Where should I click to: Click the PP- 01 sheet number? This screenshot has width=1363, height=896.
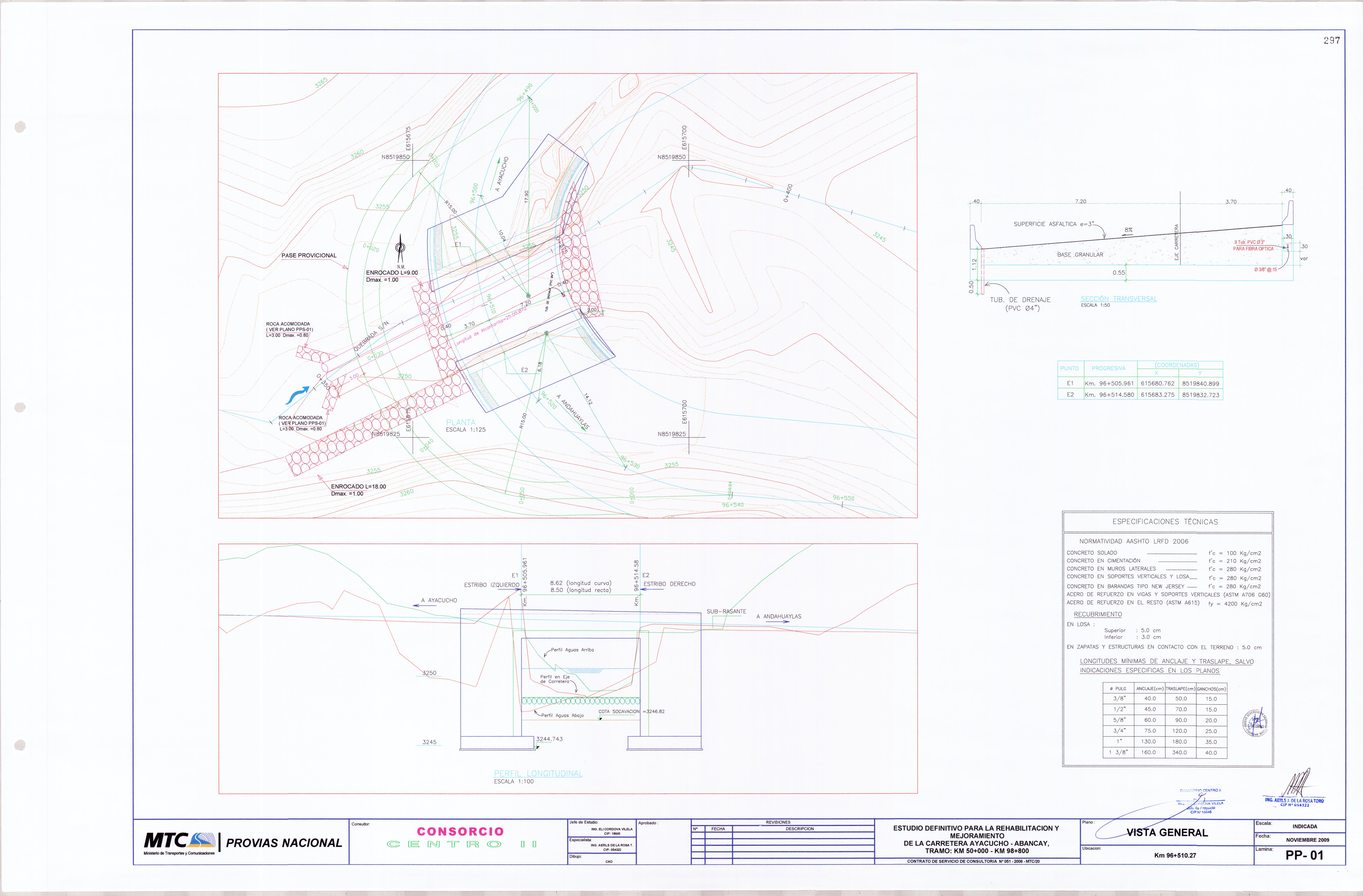1305,855
